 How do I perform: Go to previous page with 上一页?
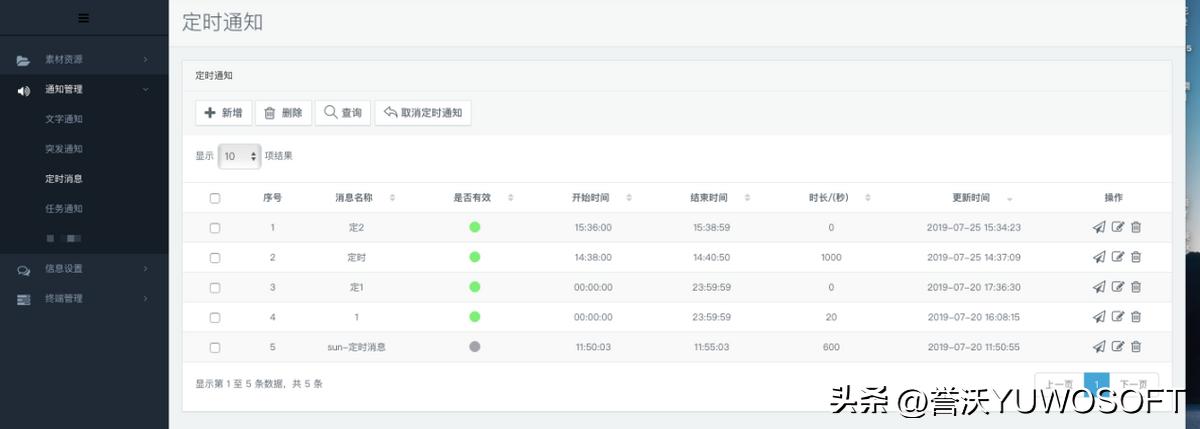1059,385
